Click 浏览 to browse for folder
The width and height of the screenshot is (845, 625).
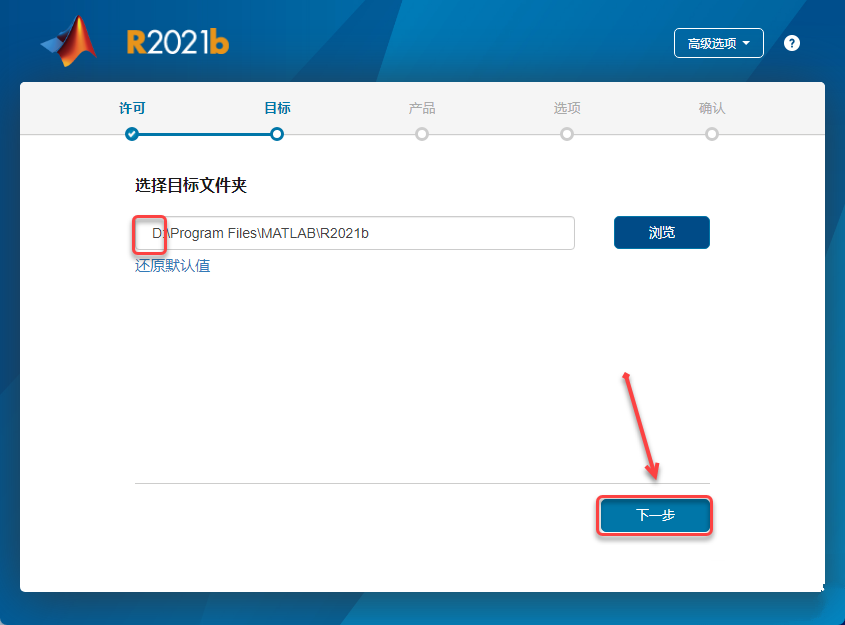coord(662,233)
